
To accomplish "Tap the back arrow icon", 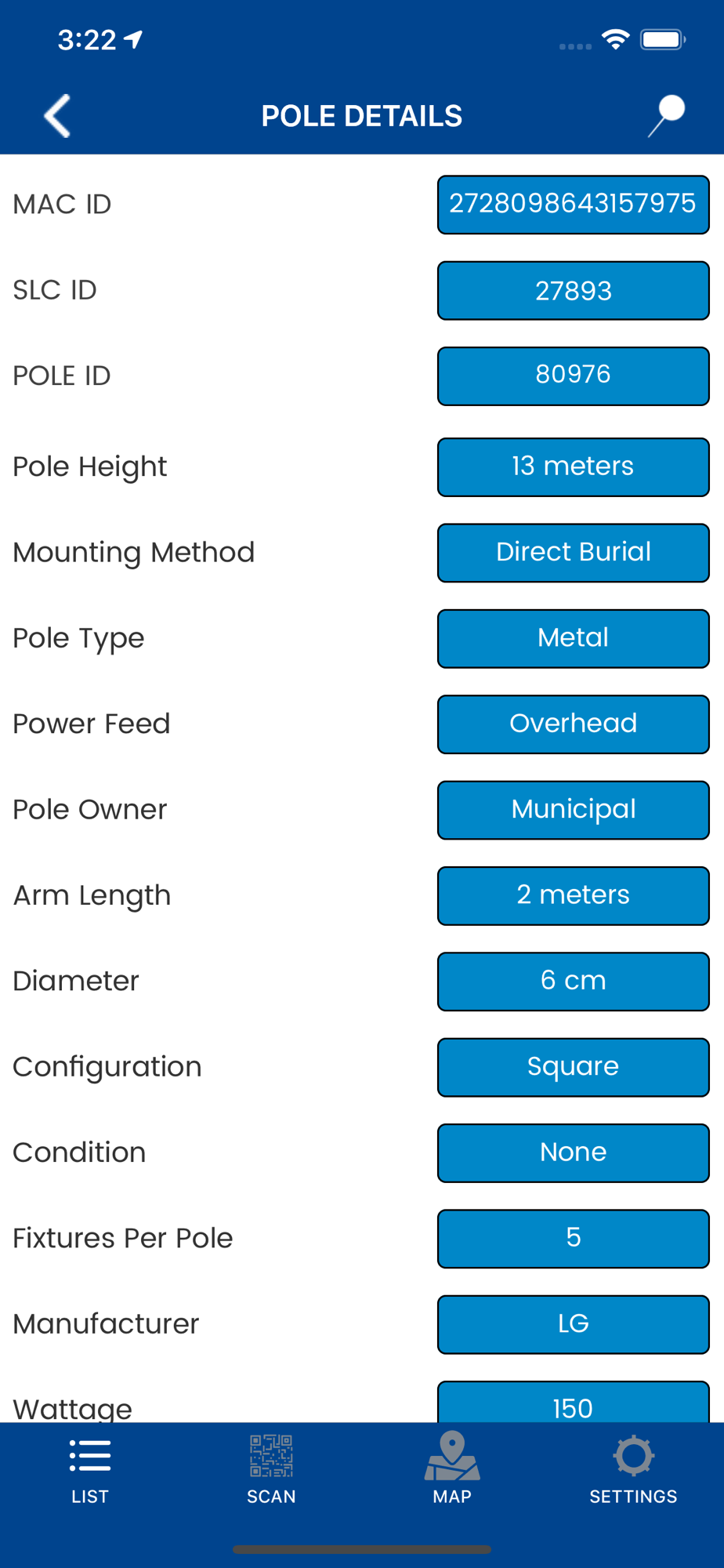I will pos(57,116).
